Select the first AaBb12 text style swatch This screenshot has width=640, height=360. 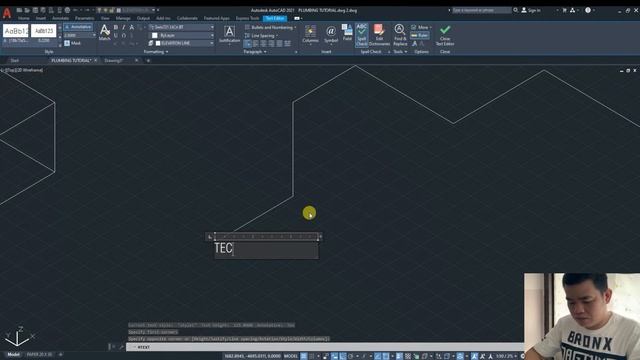tap(16, 31)
